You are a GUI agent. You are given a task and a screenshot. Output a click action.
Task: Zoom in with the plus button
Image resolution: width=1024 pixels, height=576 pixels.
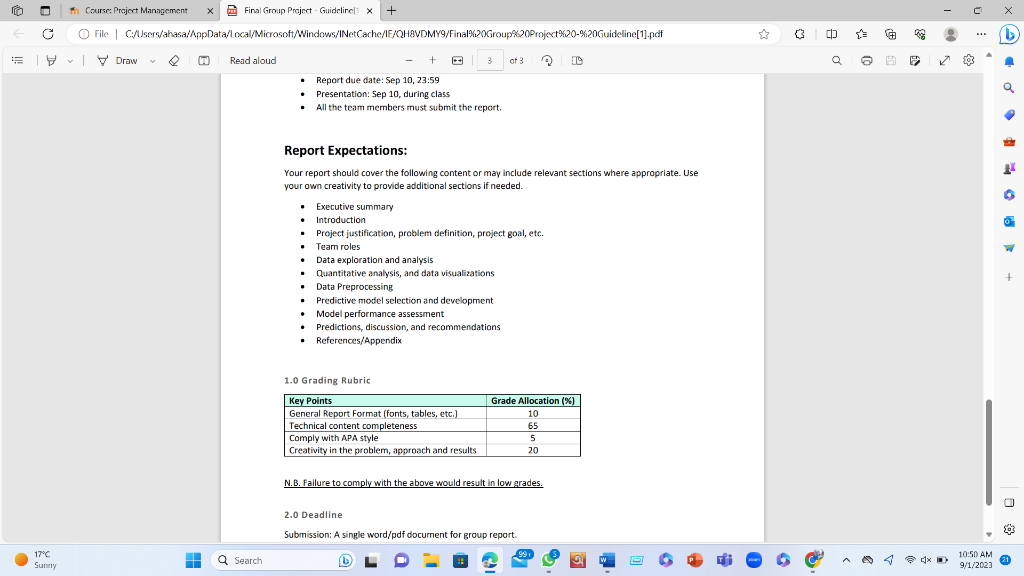(432, 60)
